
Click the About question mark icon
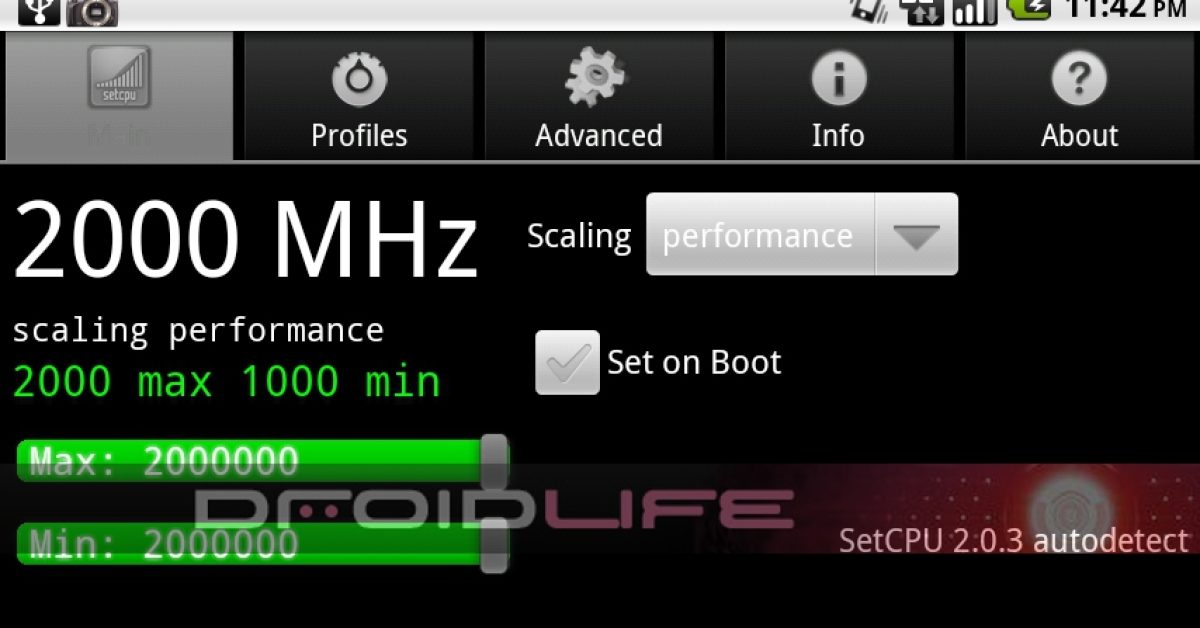[x=1079, y=80]
